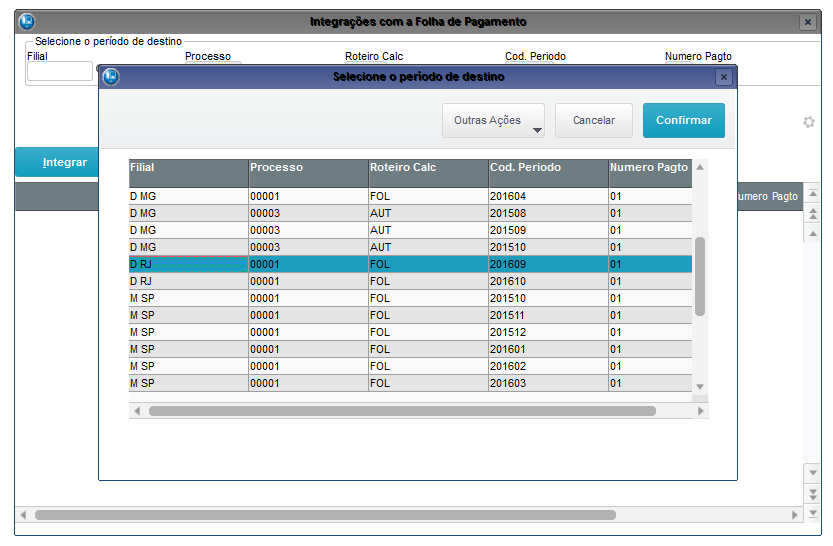Click the settings gear icon in main window
Image resolution: width=833 pixels, height=546 pixels.
809,122
